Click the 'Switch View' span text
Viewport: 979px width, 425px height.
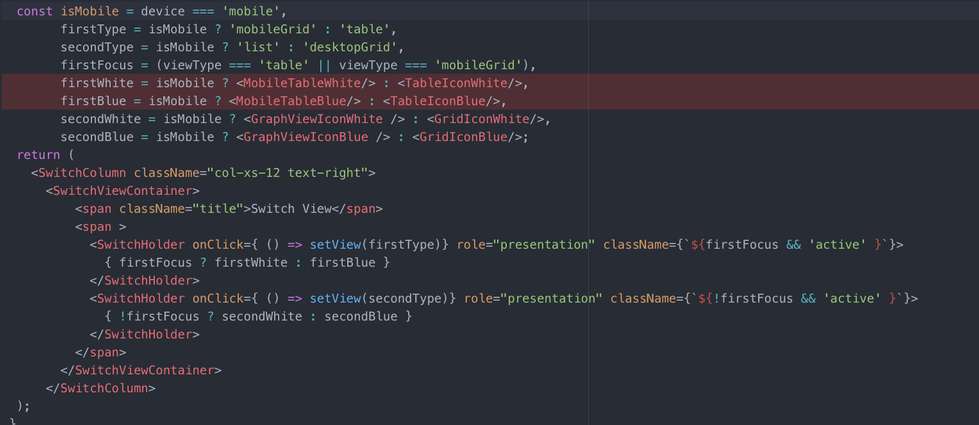pyautogui.click(x=291, y=209)
